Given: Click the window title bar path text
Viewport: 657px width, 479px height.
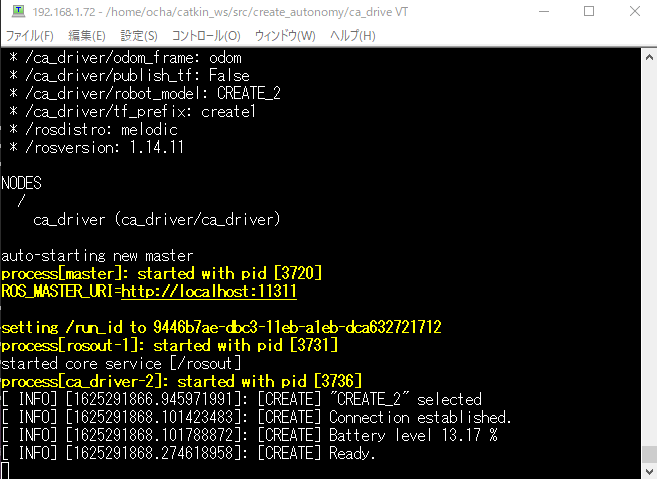Looking at the screenshot, I should [x=200, y=12].
